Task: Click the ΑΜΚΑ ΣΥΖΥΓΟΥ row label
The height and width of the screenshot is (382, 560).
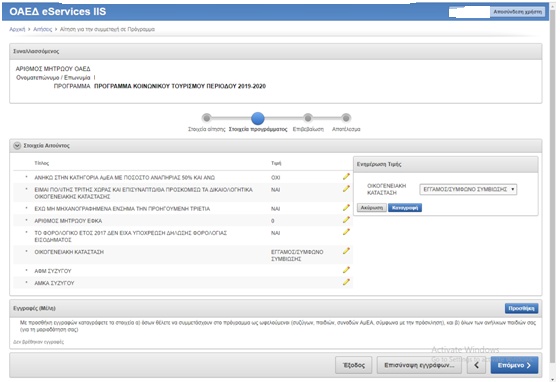Action: click(x=54, y=283)
